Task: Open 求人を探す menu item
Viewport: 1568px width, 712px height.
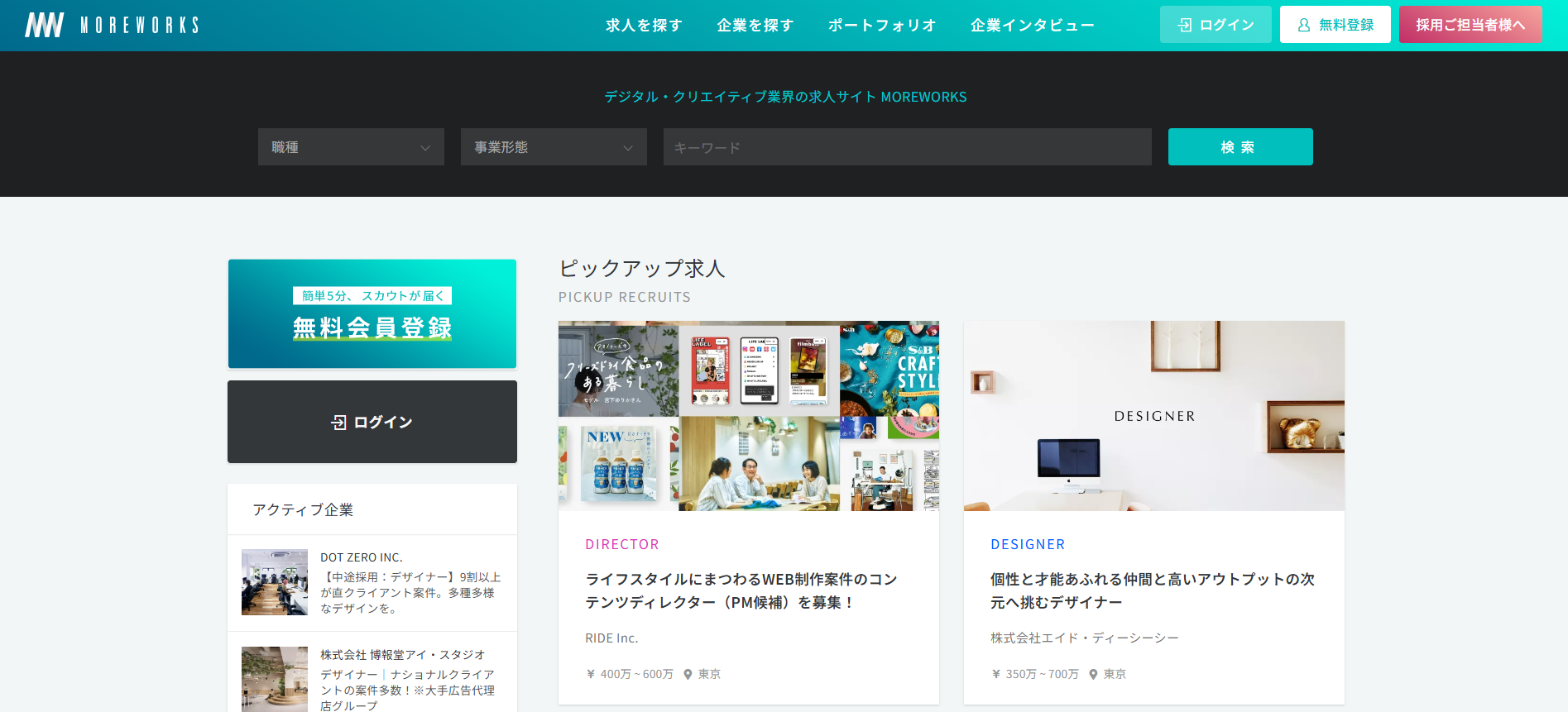Action: pyautogui.click(x=644, y=26)
